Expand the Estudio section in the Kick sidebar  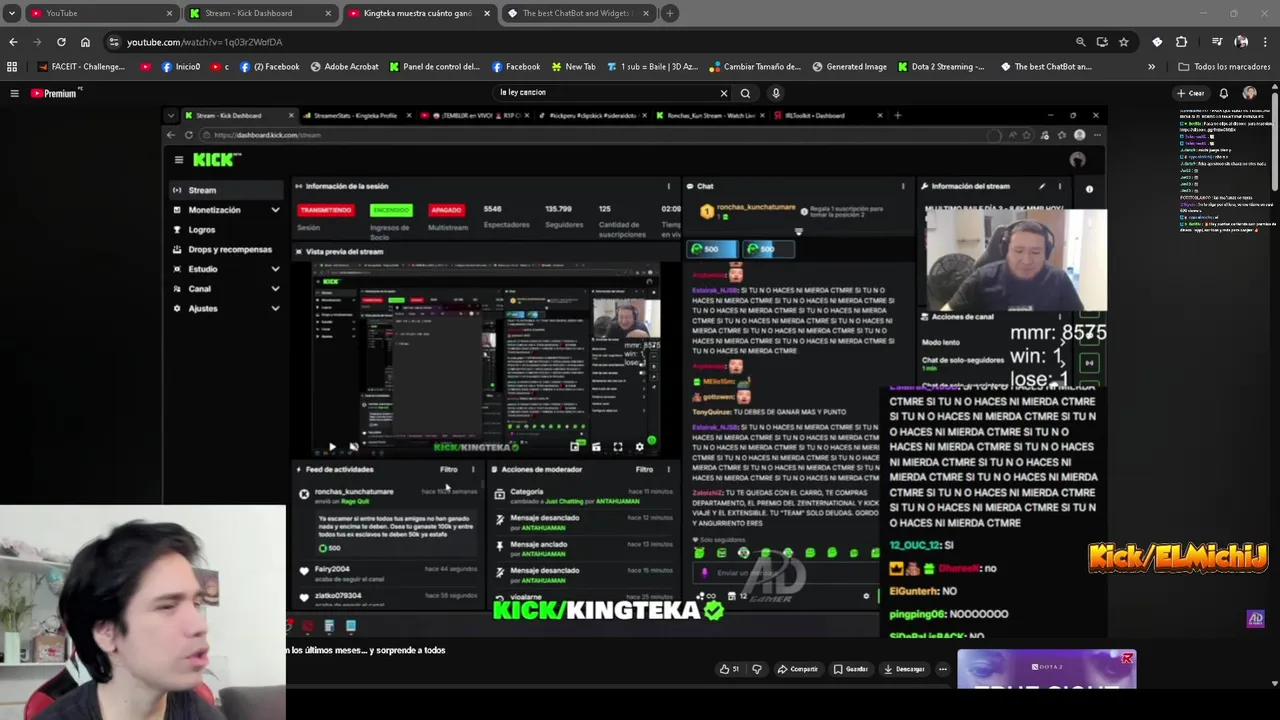(275, 269)
